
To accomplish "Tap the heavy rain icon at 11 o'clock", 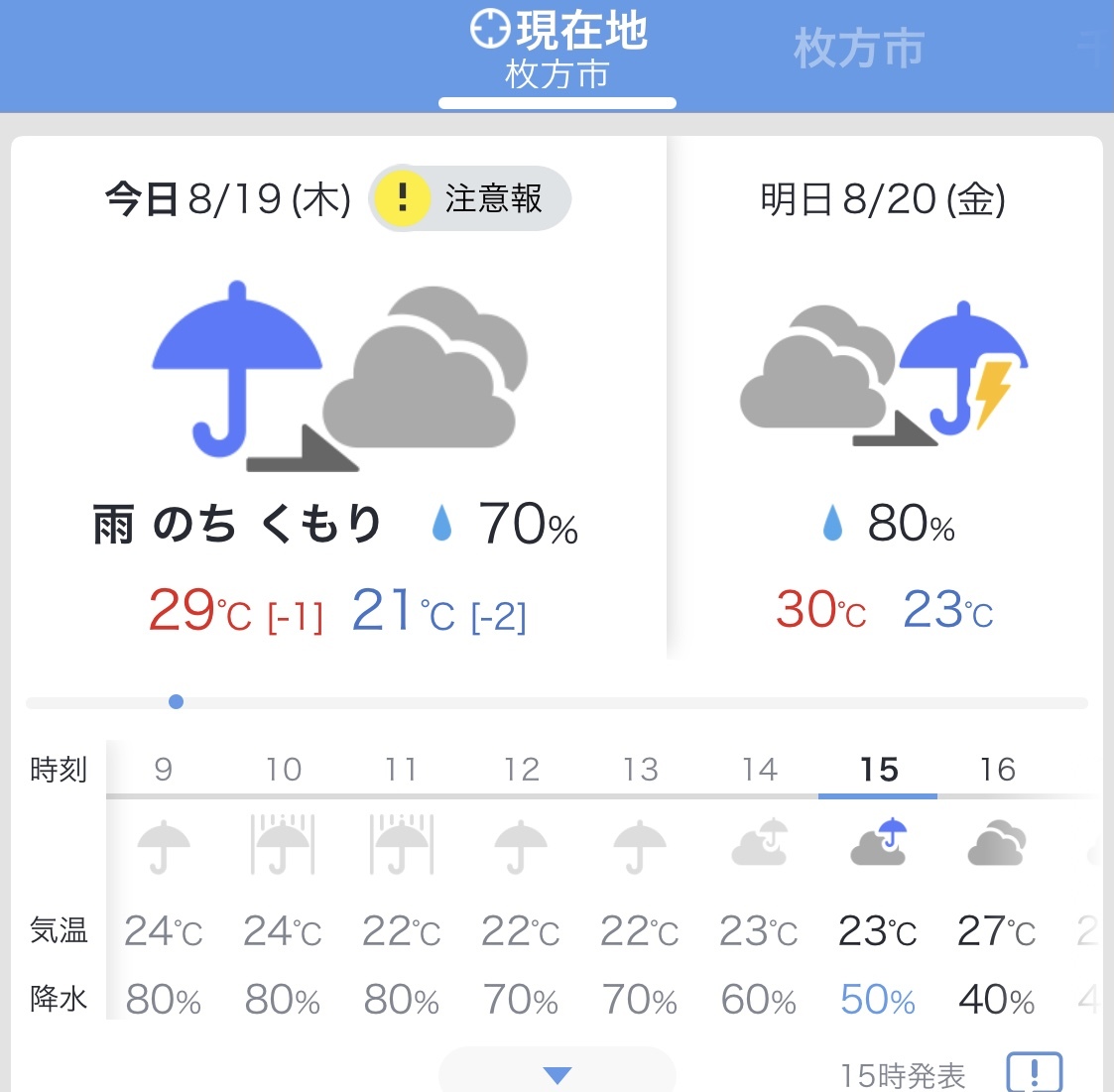I will pos(402,845).
